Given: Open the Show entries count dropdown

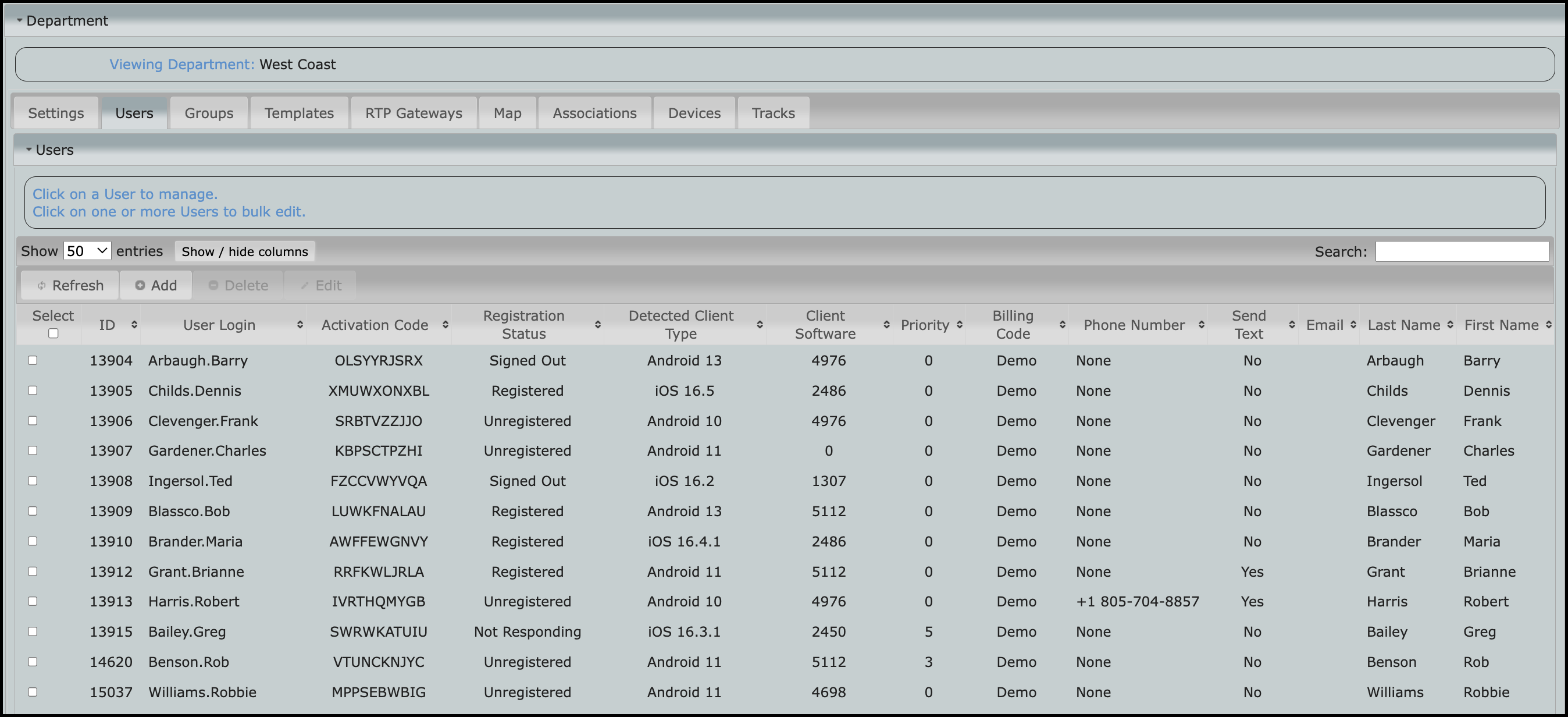Looking at the screenshot, I should [87, 251].
